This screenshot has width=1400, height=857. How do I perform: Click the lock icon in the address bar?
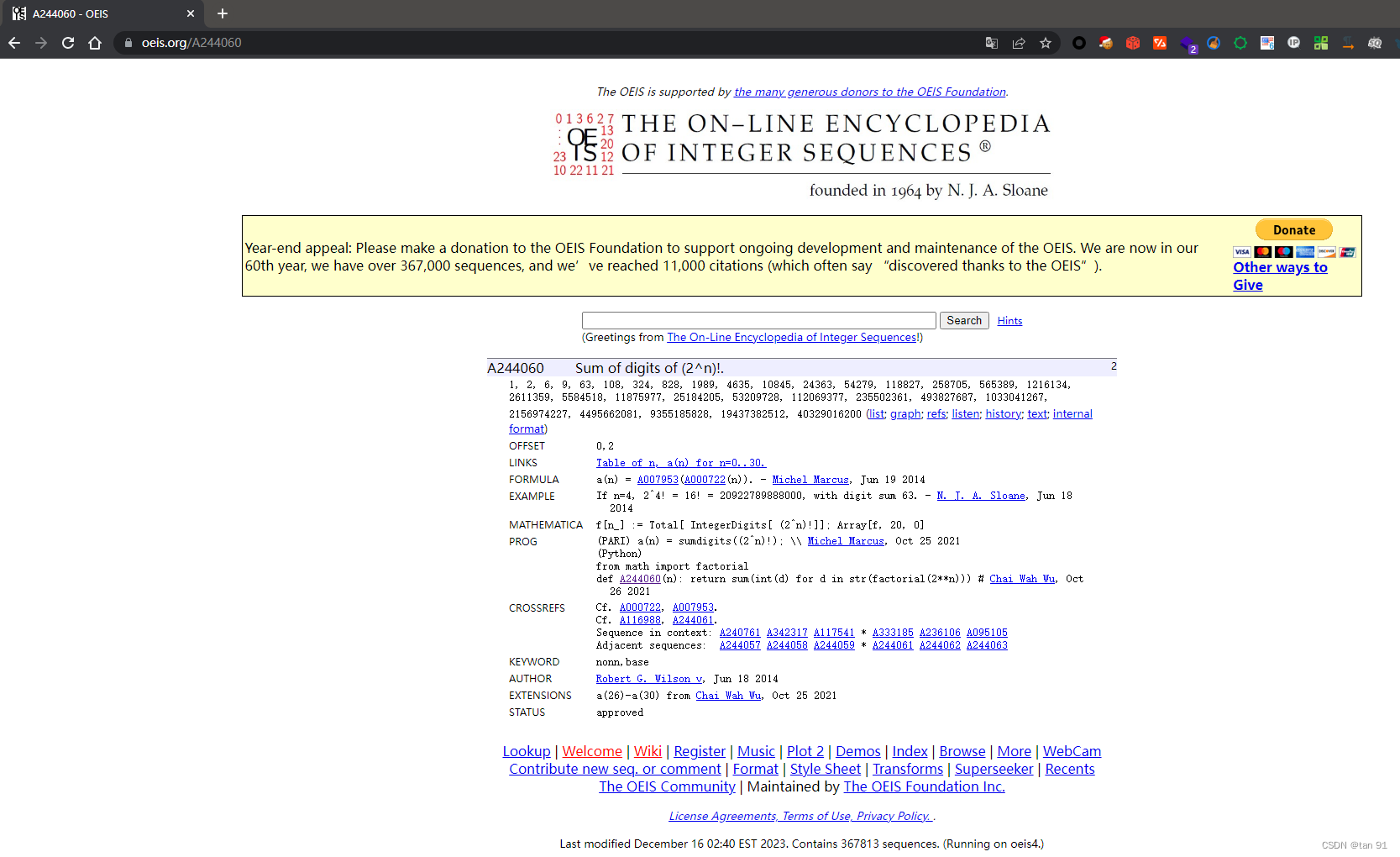[x=128, y=43]
